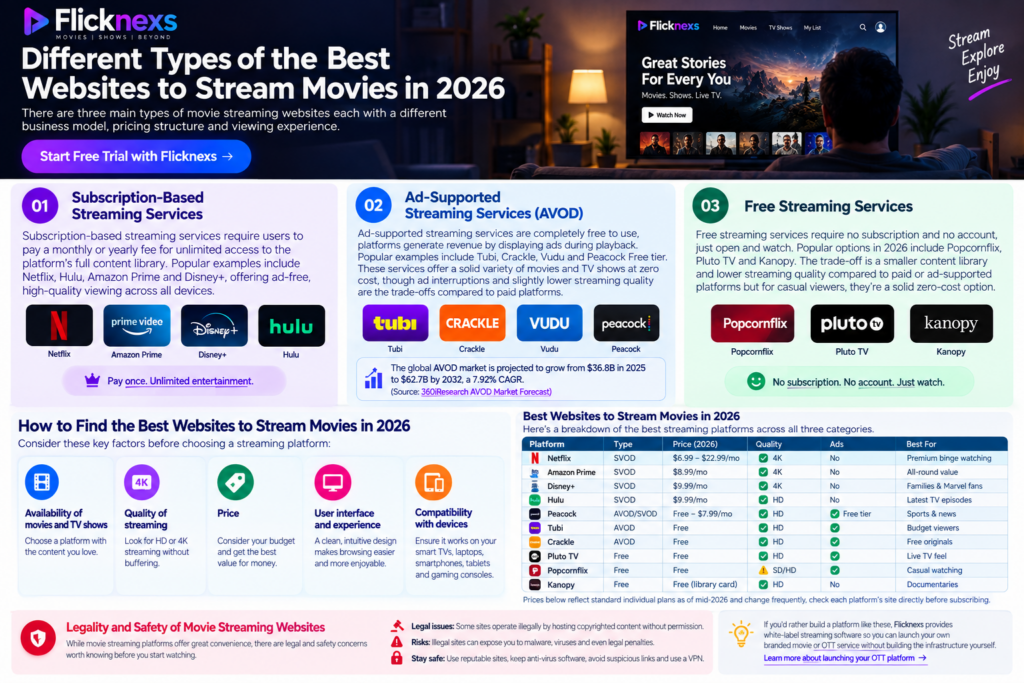This screenshot has width=1024, height=683.
Task: Open Home in the TV screen navigation
Action: [x=720, y=27]
